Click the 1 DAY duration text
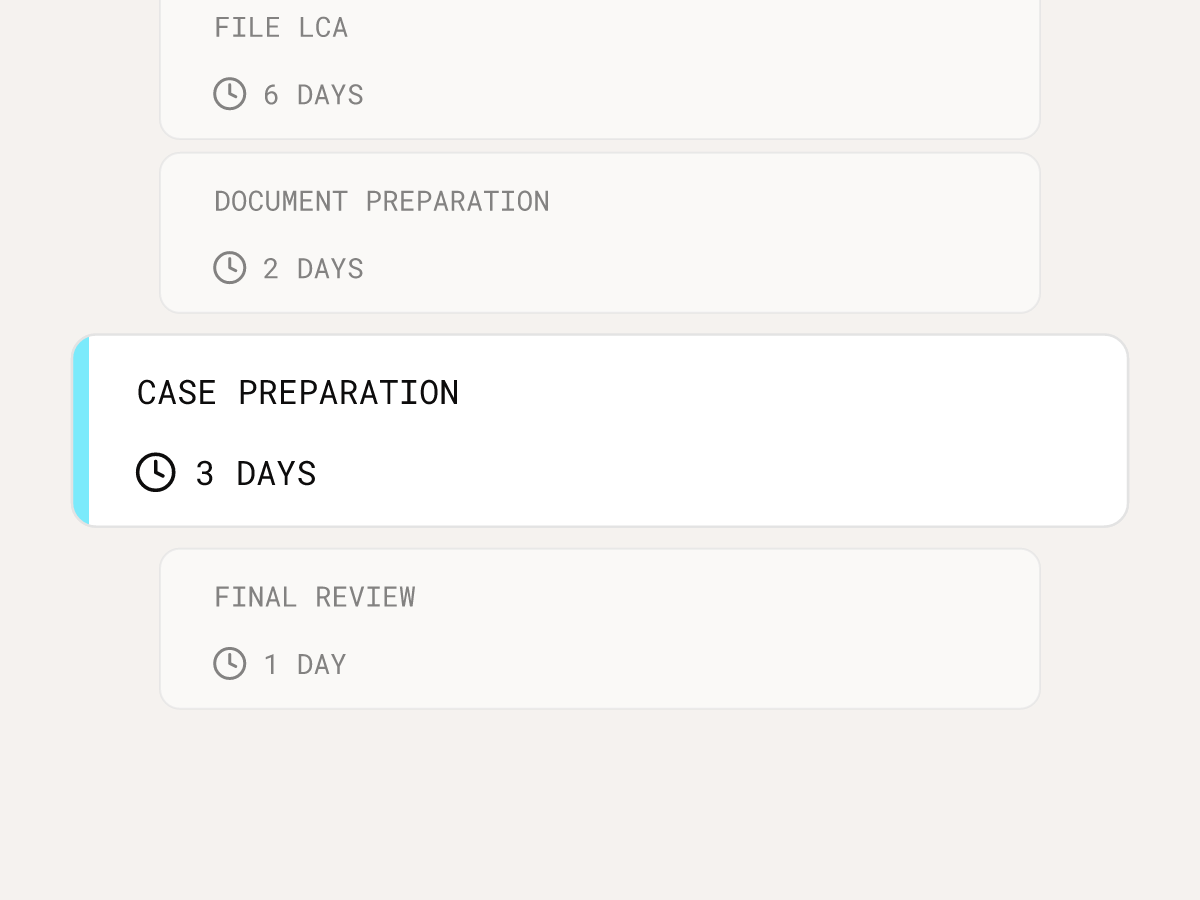1200x900 pixels. click(x=304, y=664)
